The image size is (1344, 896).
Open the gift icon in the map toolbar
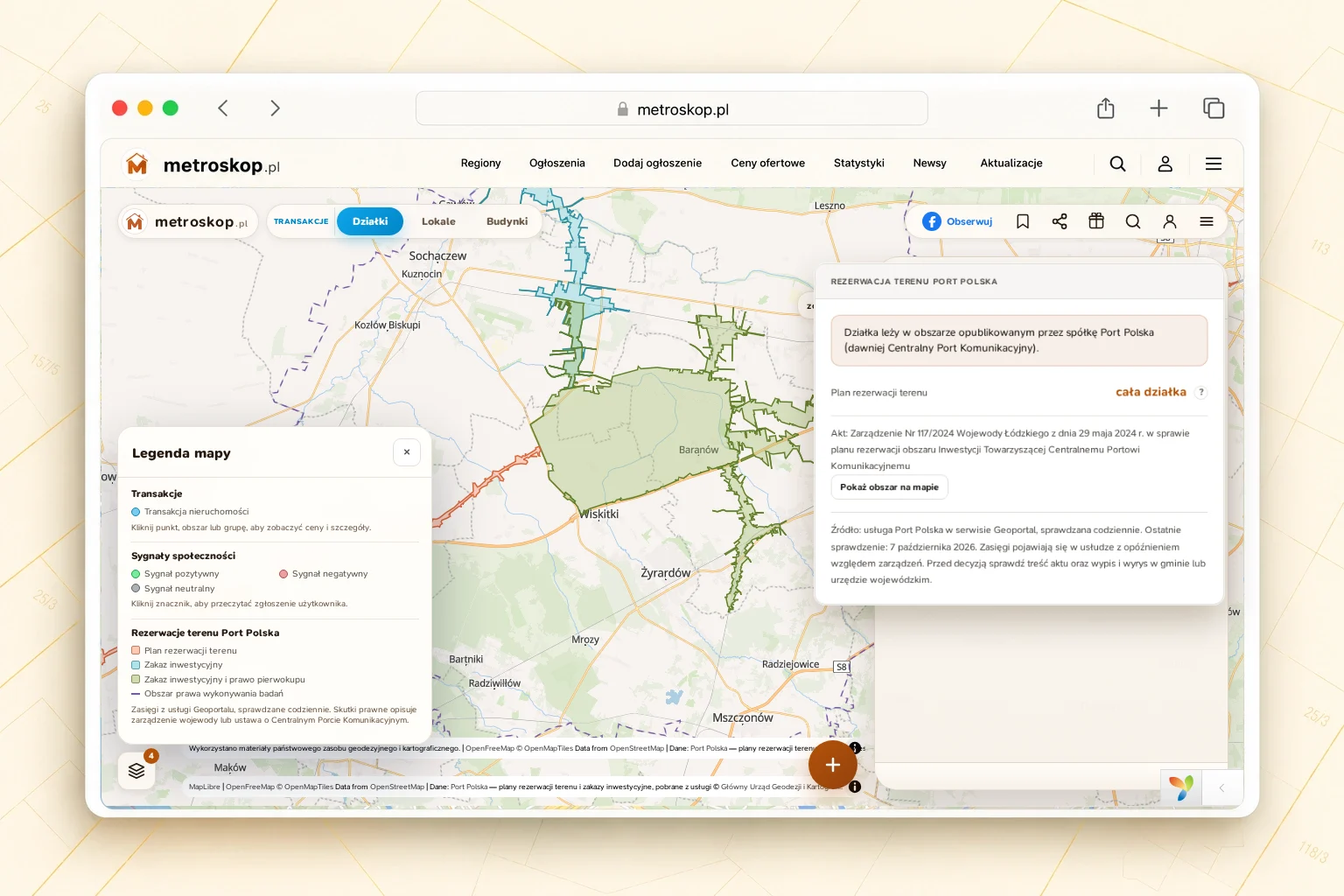(1096, 221)
